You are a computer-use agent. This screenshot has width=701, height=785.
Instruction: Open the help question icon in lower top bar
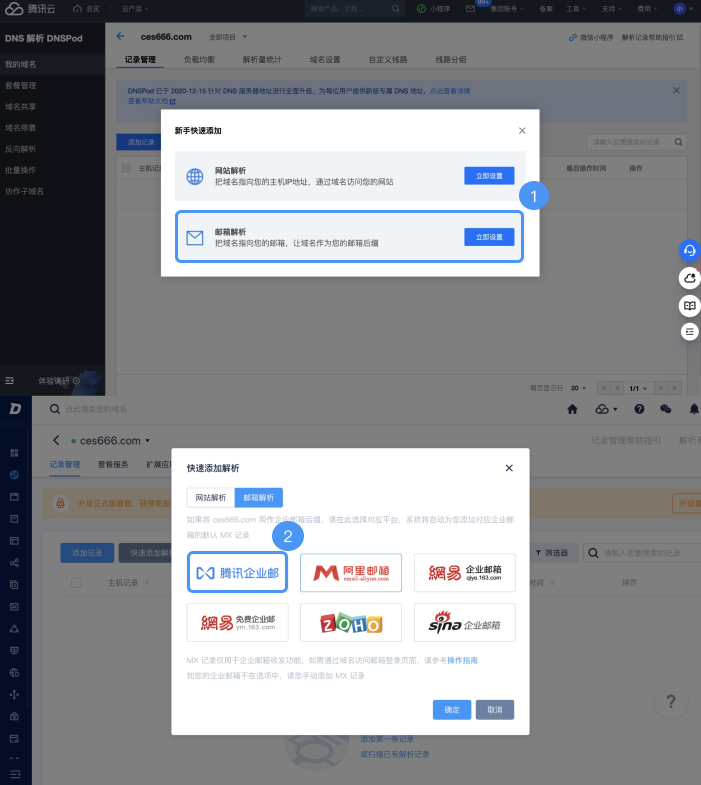639,410
